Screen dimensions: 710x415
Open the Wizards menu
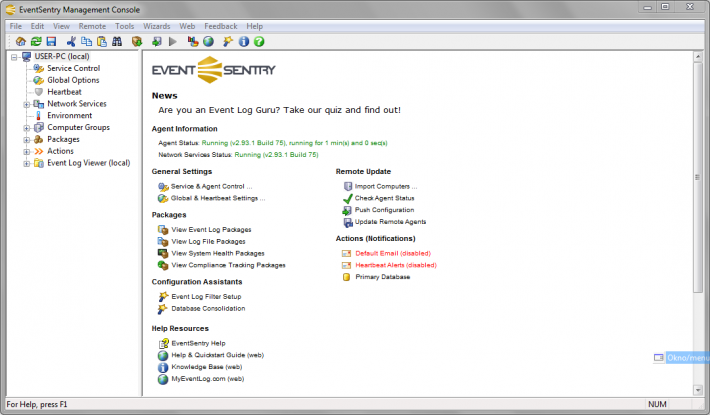tap(157, 26)
